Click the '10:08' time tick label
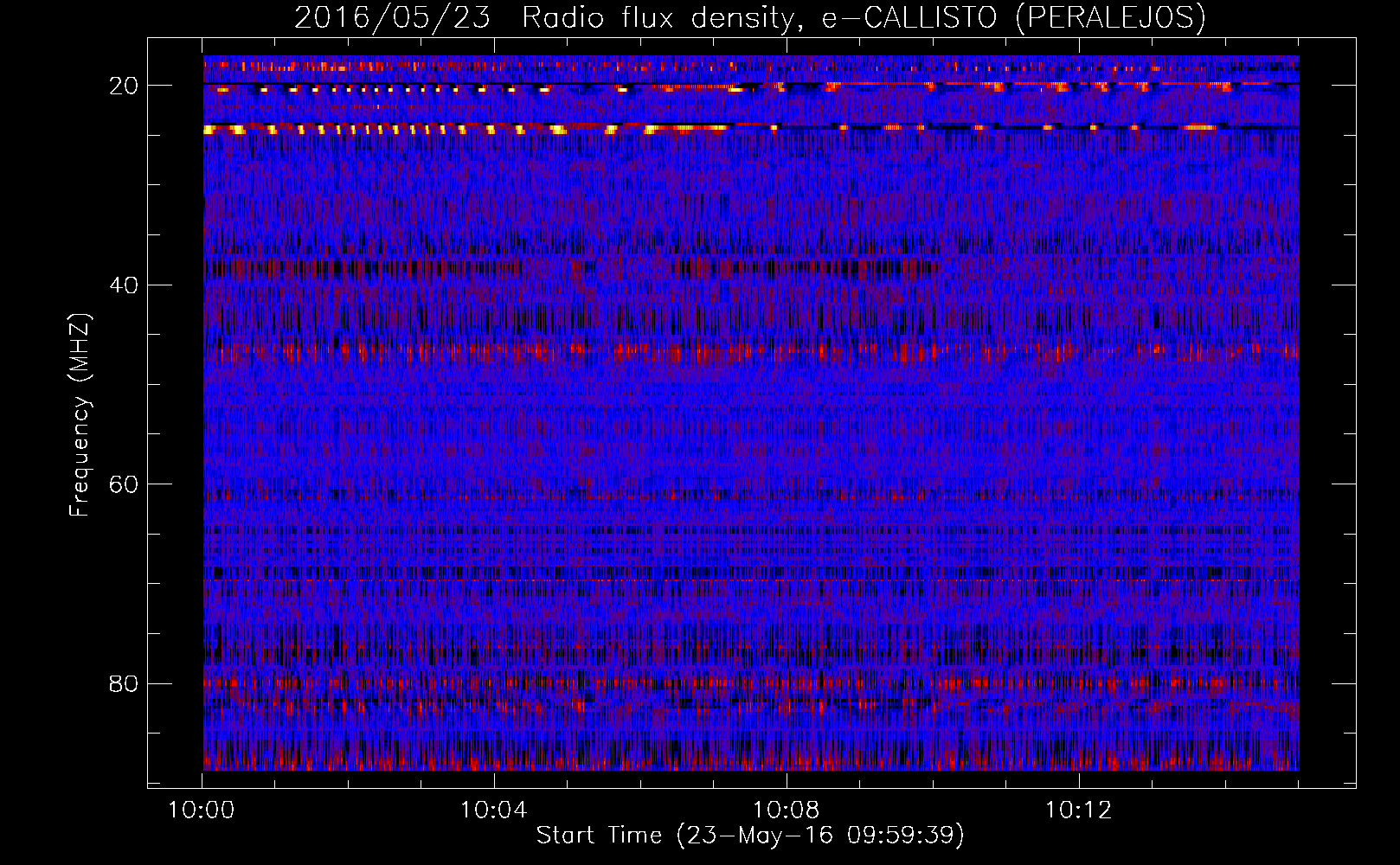1400x865 pixels. tap(786, 811)
